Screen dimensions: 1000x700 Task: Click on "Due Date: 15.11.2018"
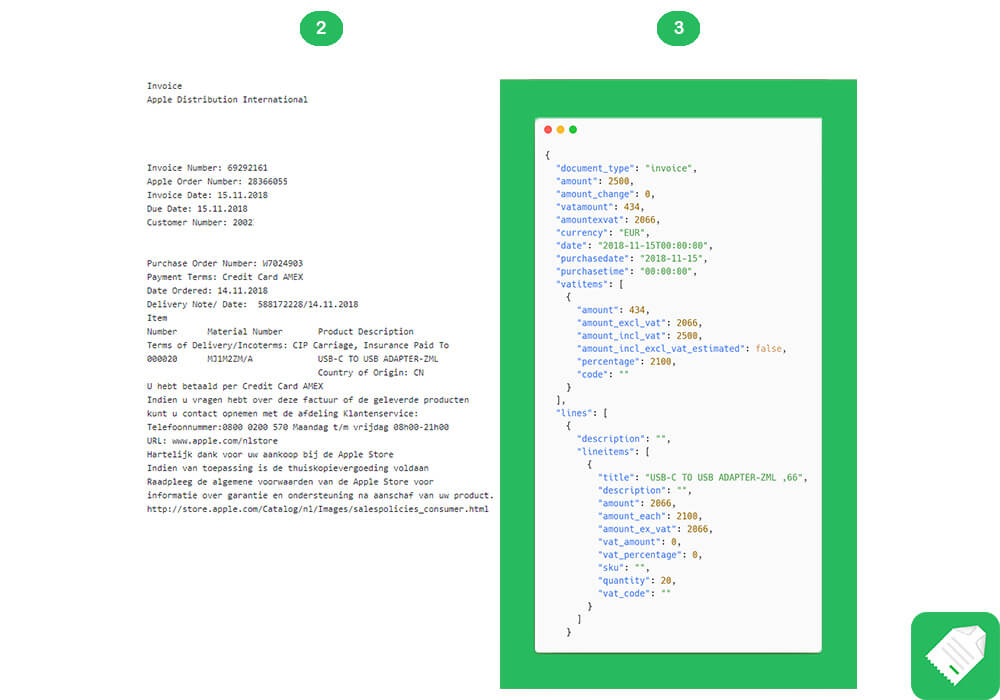point(197,208)
